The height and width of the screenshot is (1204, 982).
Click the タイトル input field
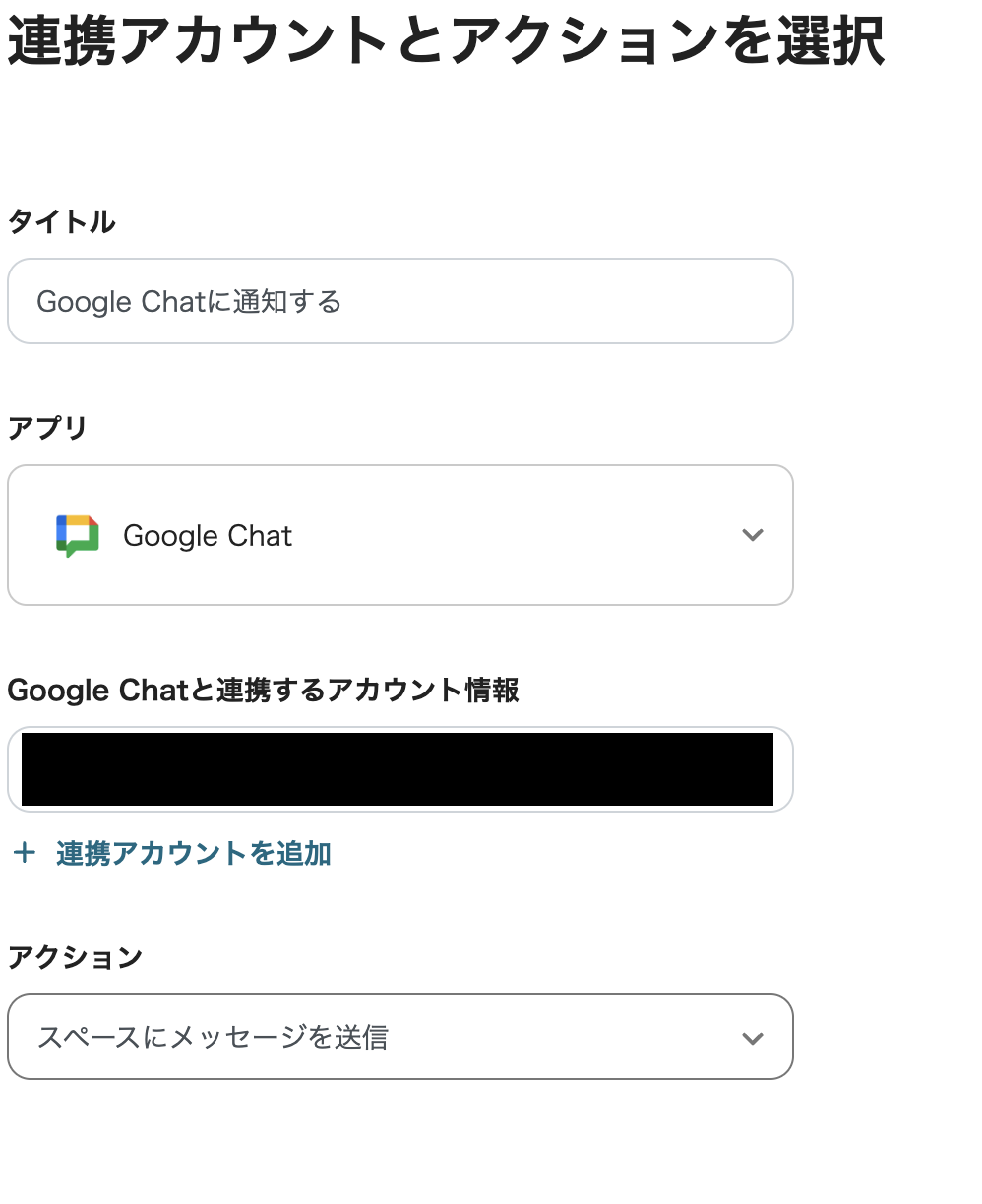coord(399,301)
